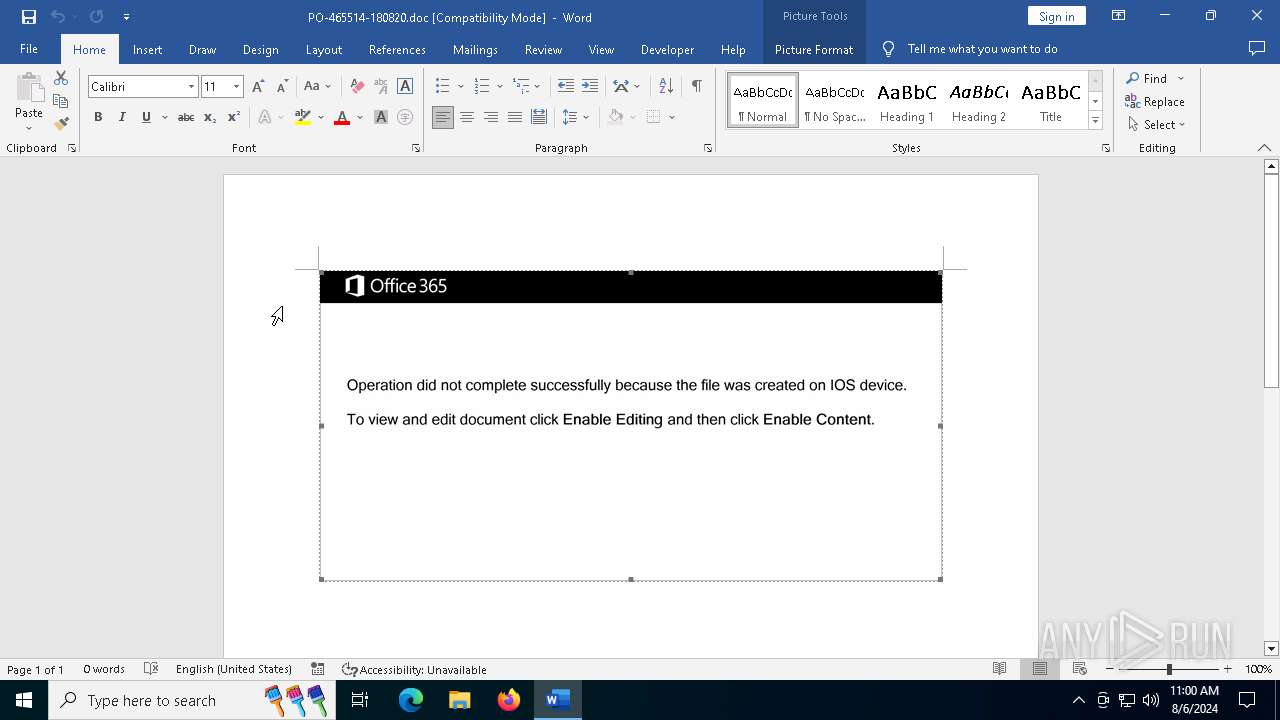This screenshot has width=1280, height=720.
Task: Clear all formatting with the eraser icon
Action: point(357,87)
